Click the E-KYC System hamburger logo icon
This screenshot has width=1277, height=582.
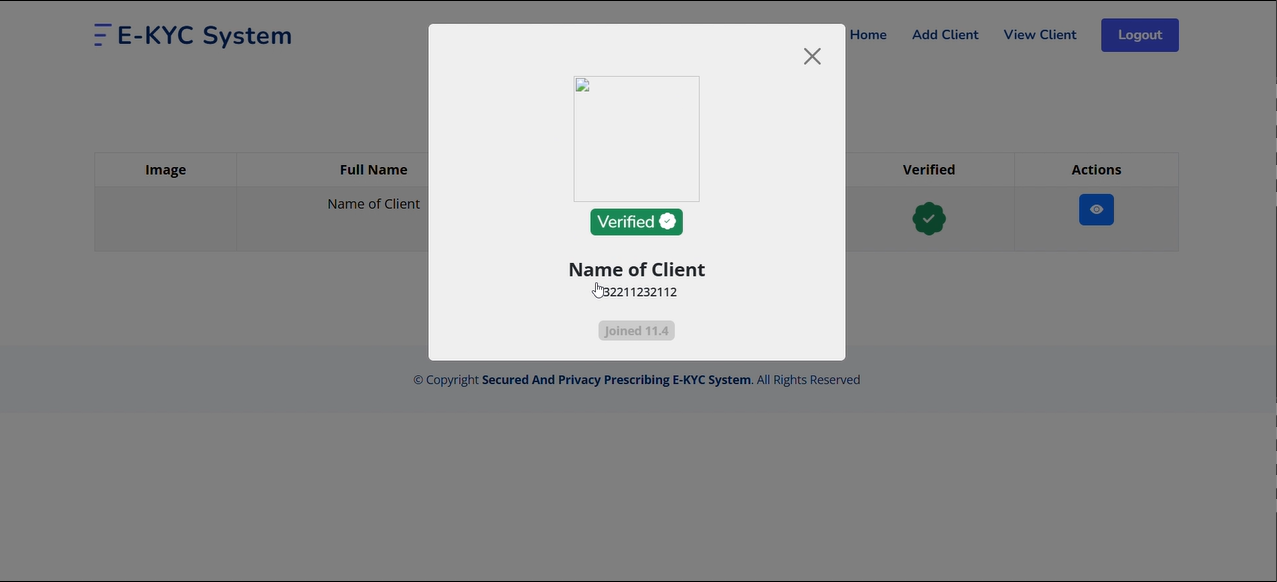(x=99, y=34)
